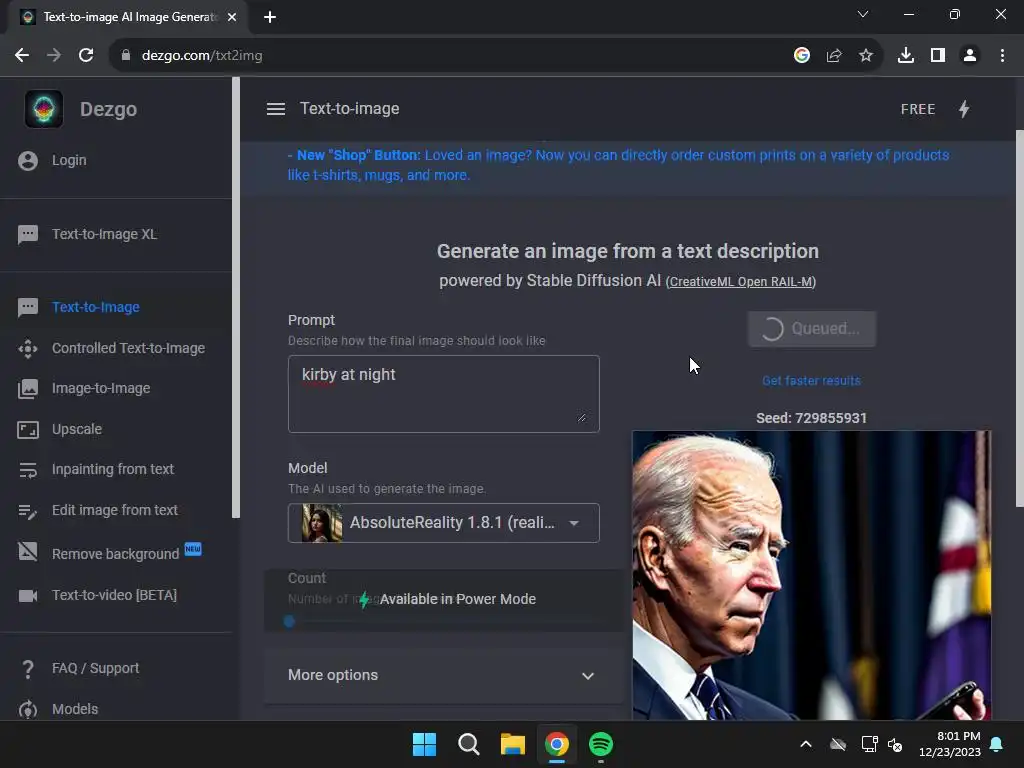This screenshot has height=768, width=1024.
Task: Click the page vertical scrollbar
Action: tap(1019, 319)
